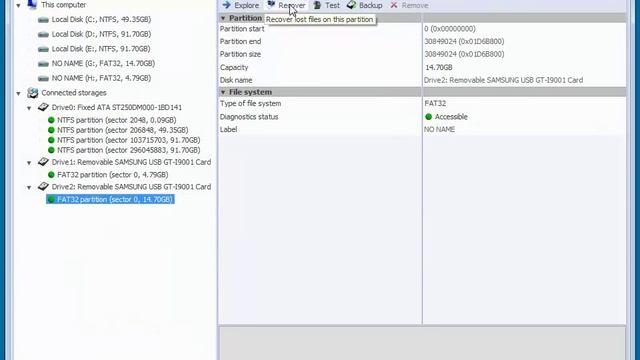
Task: Select NO NAME H: drive icon
Action: (43, 78)
